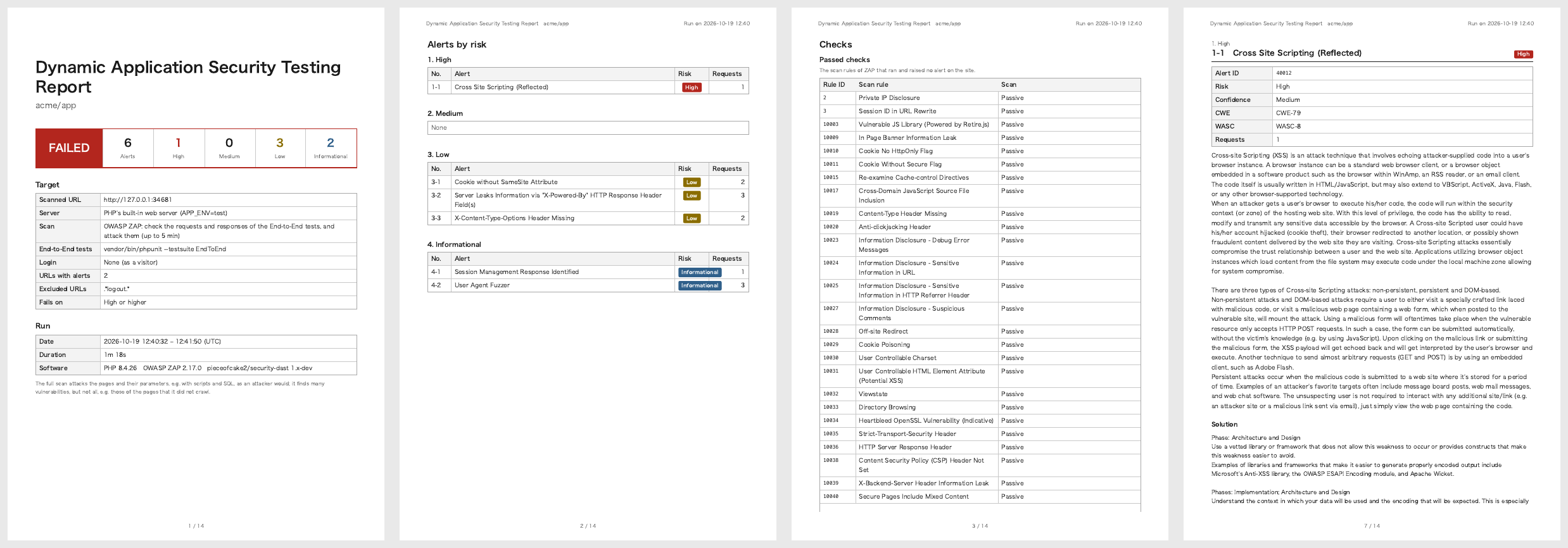Screen dimensions: 1568x548
Task: Click the red High badge in alert row 1-1
Action: 692,87
